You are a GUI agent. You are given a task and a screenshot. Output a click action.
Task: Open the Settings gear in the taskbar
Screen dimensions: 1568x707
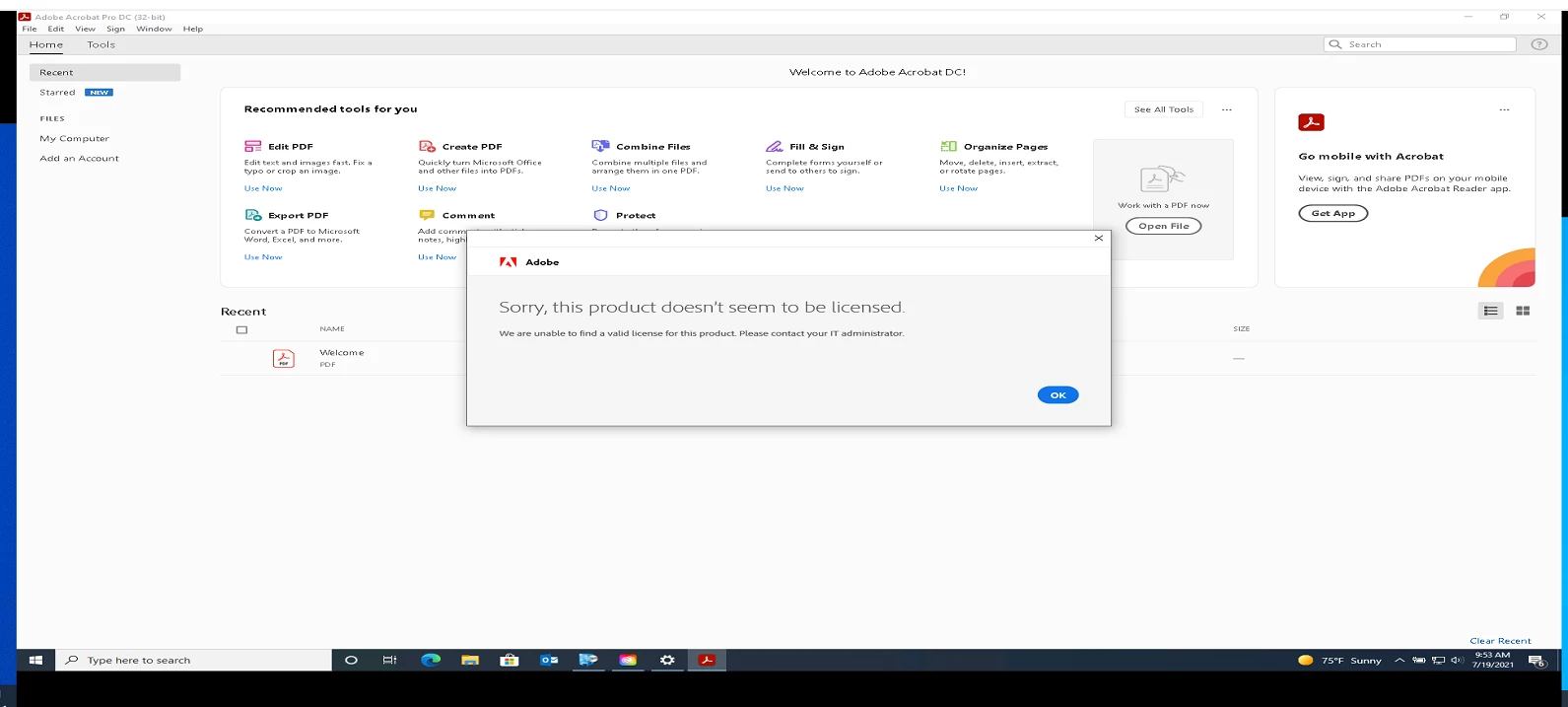pos(667,661)
